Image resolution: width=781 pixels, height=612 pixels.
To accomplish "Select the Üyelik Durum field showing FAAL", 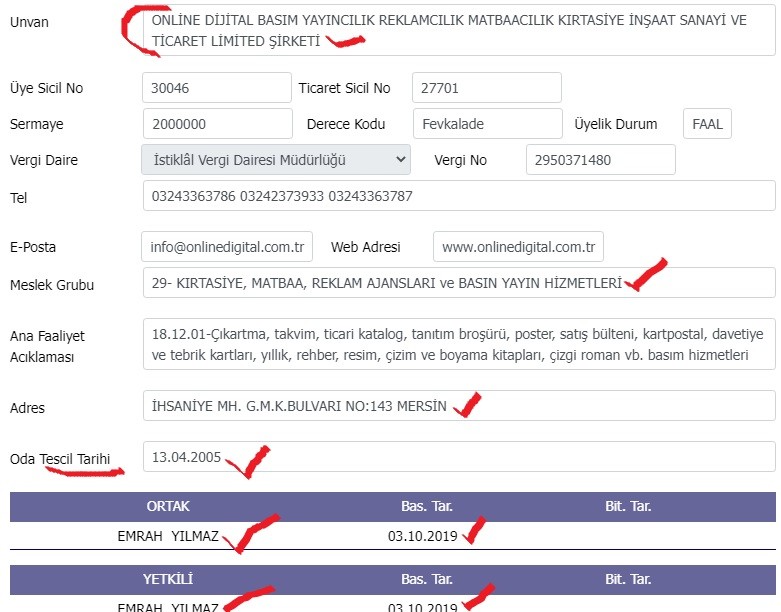I will tap(708, 124).
